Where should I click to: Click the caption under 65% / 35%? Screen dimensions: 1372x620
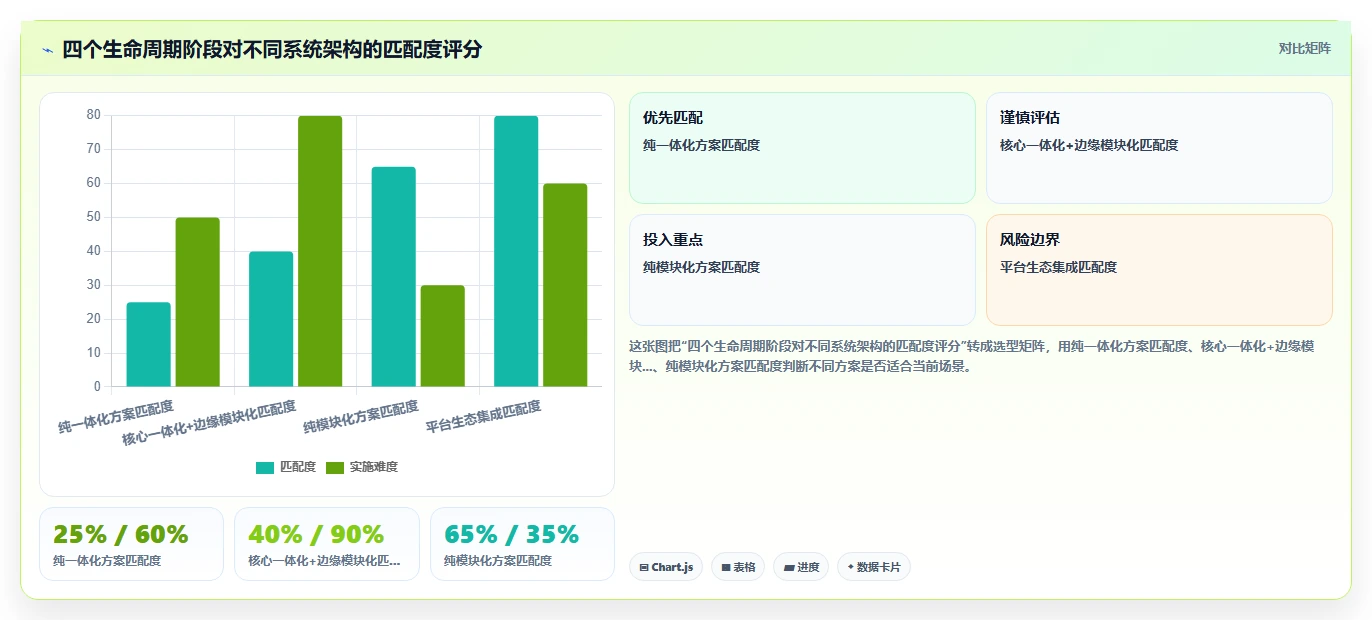498,561
